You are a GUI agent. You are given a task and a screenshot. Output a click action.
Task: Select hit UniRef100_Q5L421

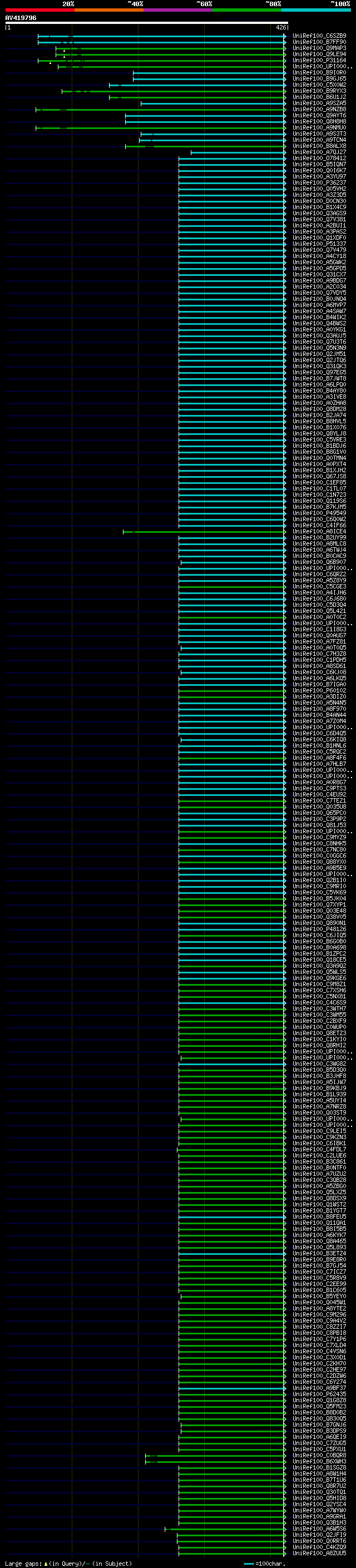(x=319, y=611)
